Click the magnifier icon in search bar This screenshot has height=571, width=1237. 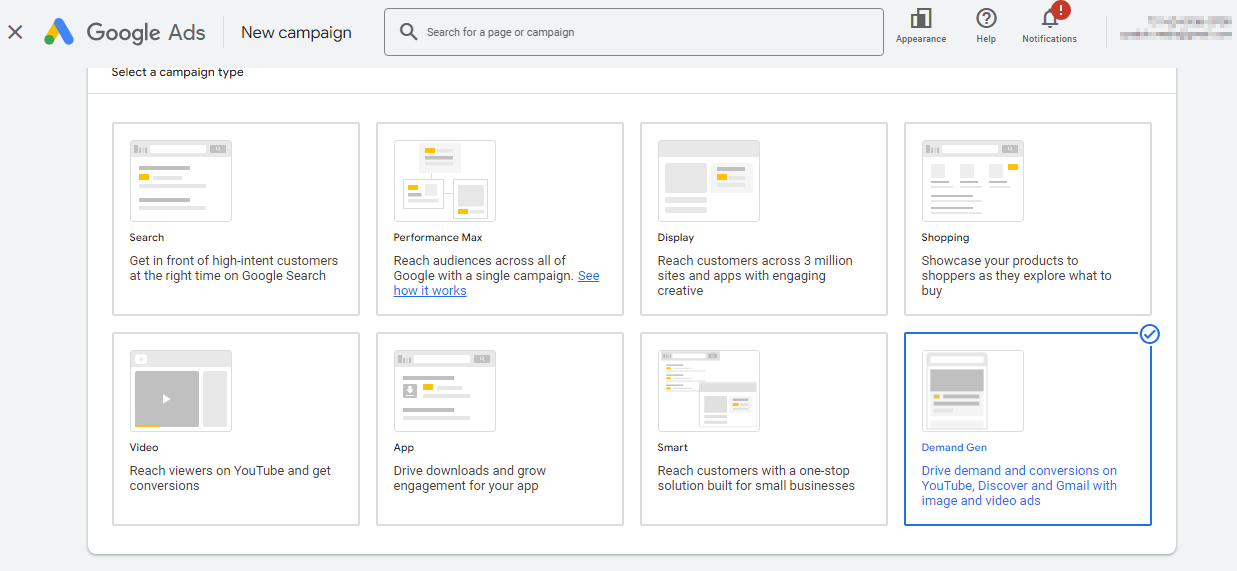click(x=408, y=32)
